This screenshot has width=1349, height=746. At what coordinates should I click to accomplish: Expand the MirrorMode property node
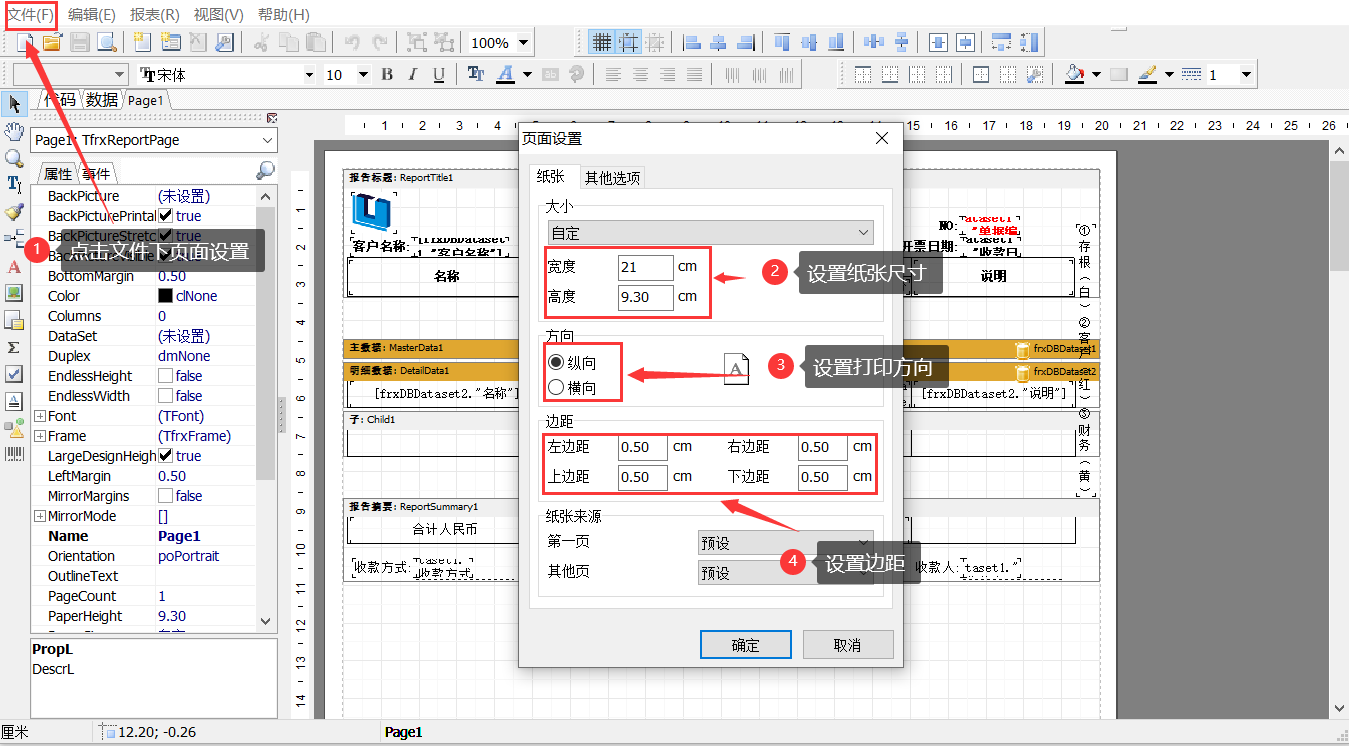(40, 516)
